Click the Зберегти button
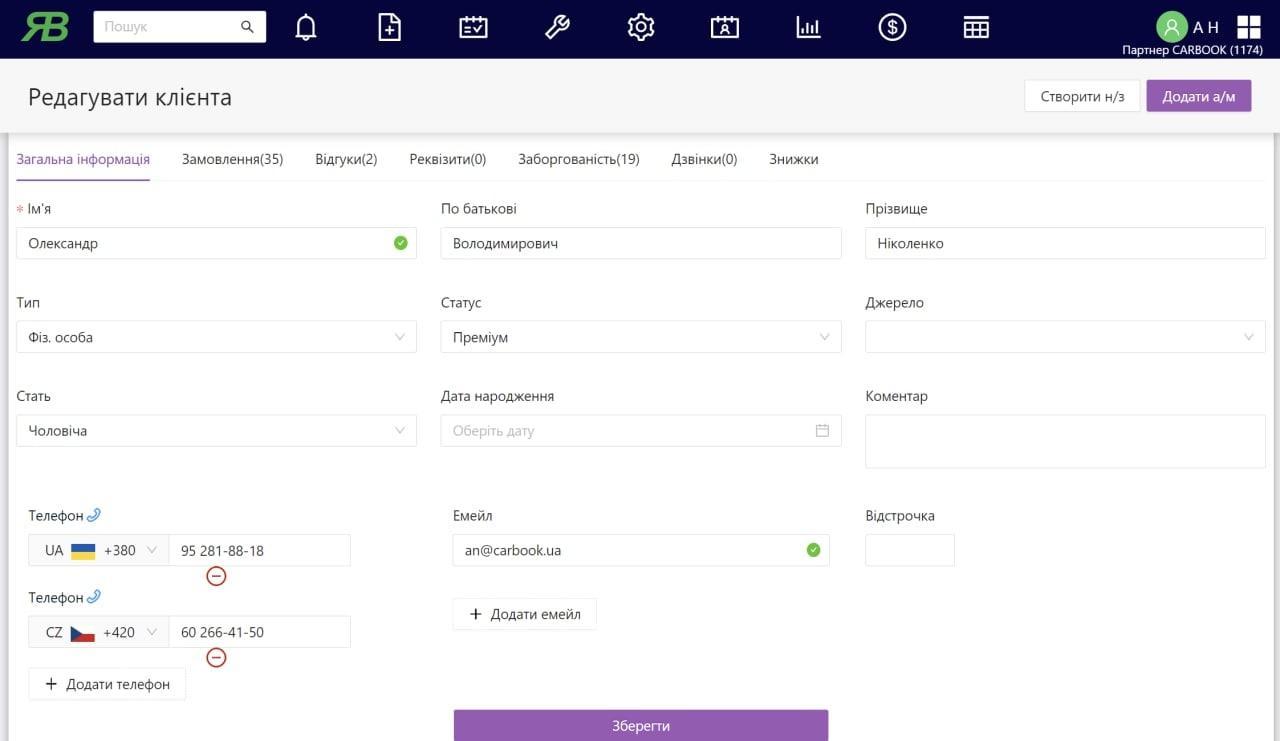This screenshot has width=1280, height=741. point(640,725)
